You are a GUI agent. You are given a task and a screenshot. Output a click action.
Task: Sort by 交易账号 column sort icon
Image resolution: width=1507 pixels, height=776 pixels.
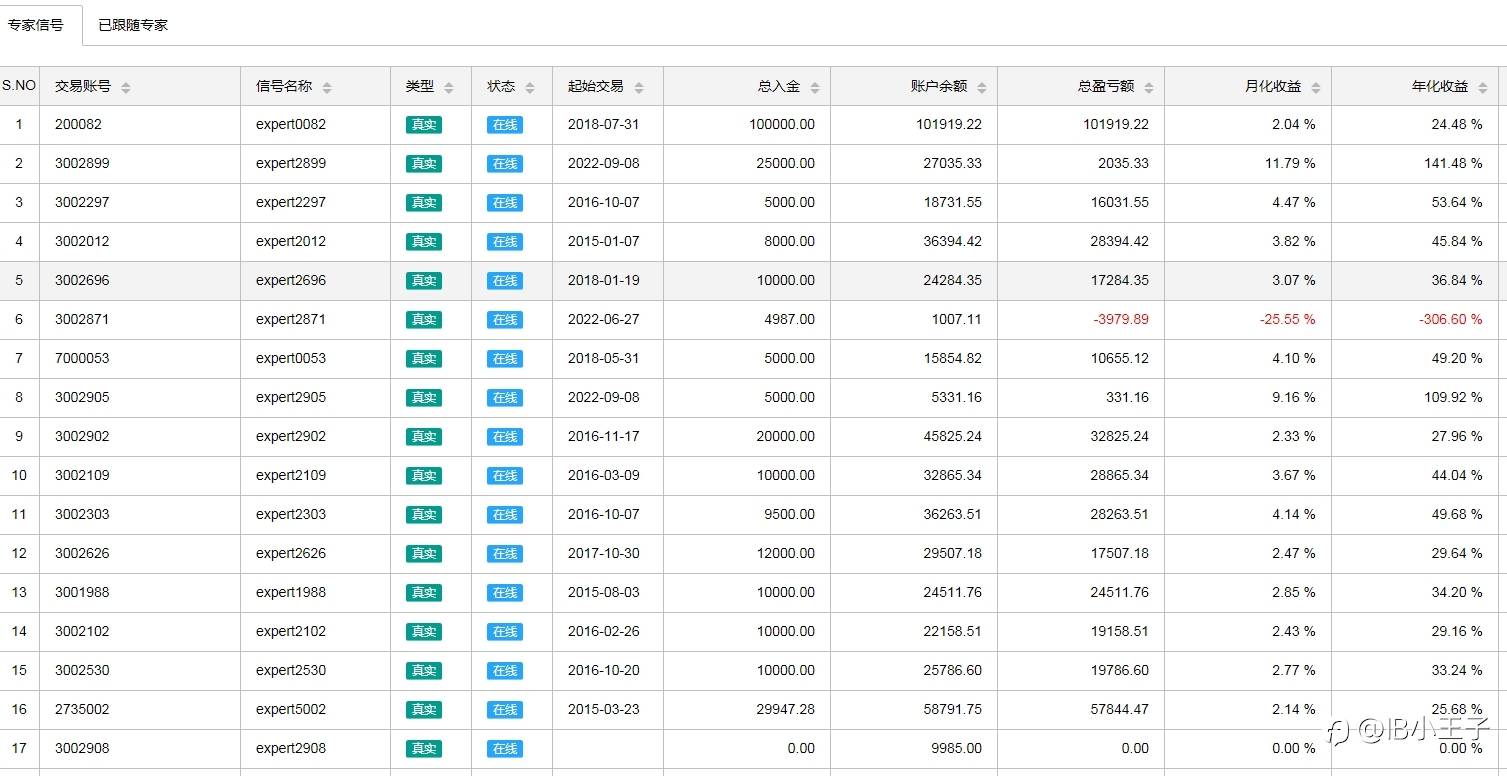[x=126, y=88]
